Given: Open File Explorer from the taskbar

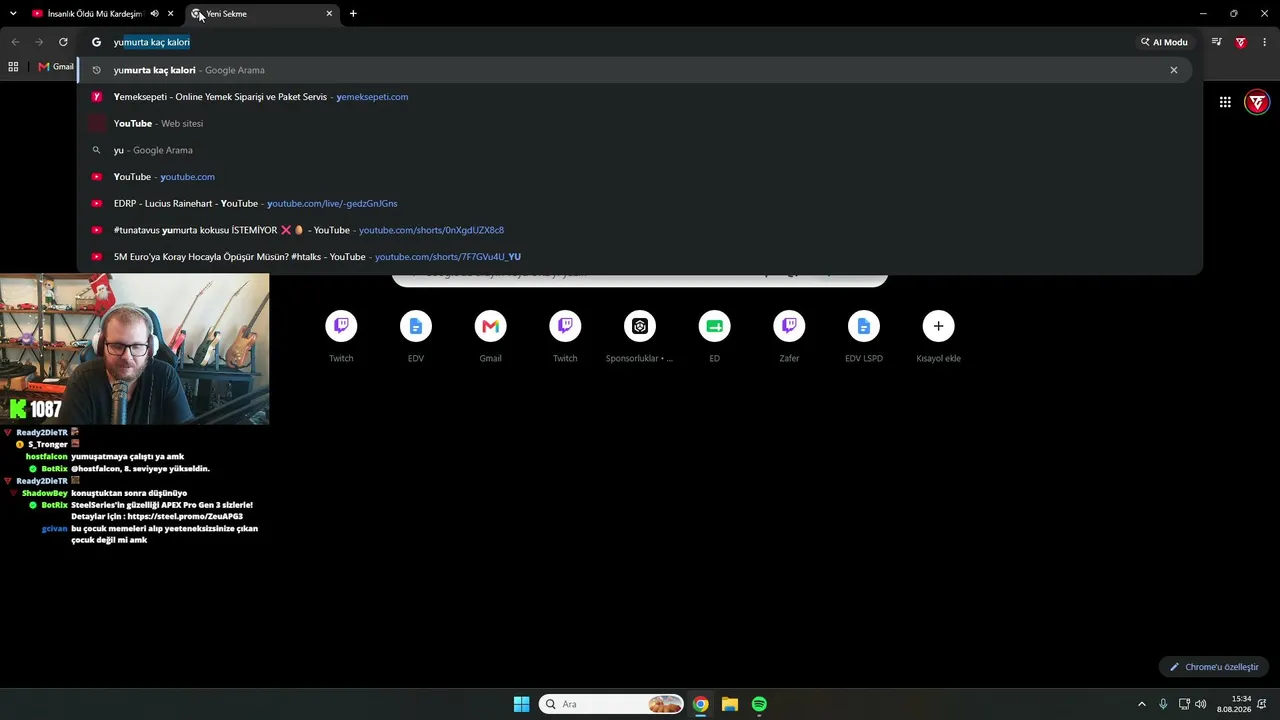Looking at the screenshot, I should click(730, 704).
